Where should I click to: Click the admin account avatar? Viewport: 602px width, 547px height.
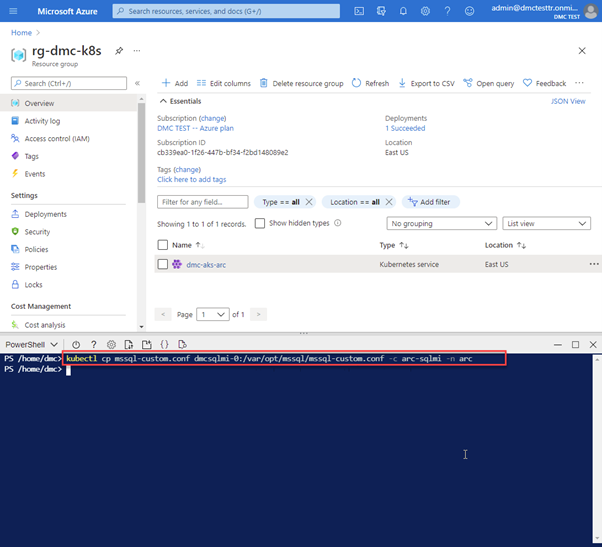point(590,11)
